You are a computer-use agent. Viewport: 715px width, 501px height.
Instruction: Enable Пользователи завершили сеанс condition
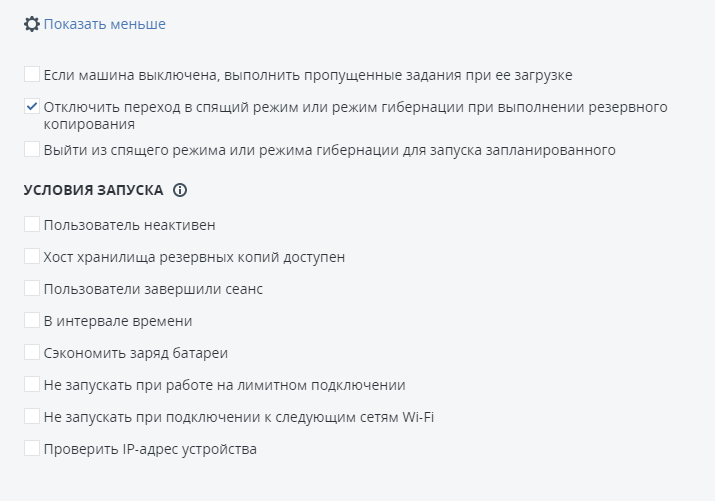point(32,289)
